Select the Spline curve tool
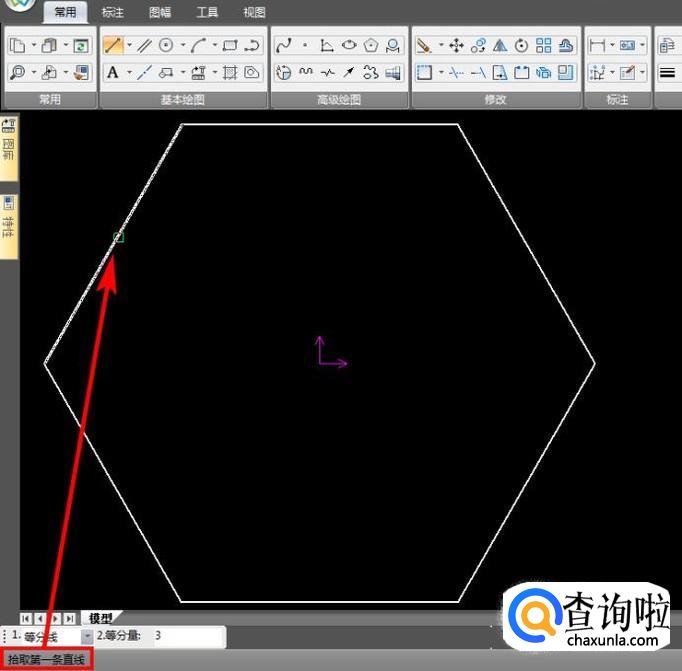 pyautogui.click(x=284, y=46)
